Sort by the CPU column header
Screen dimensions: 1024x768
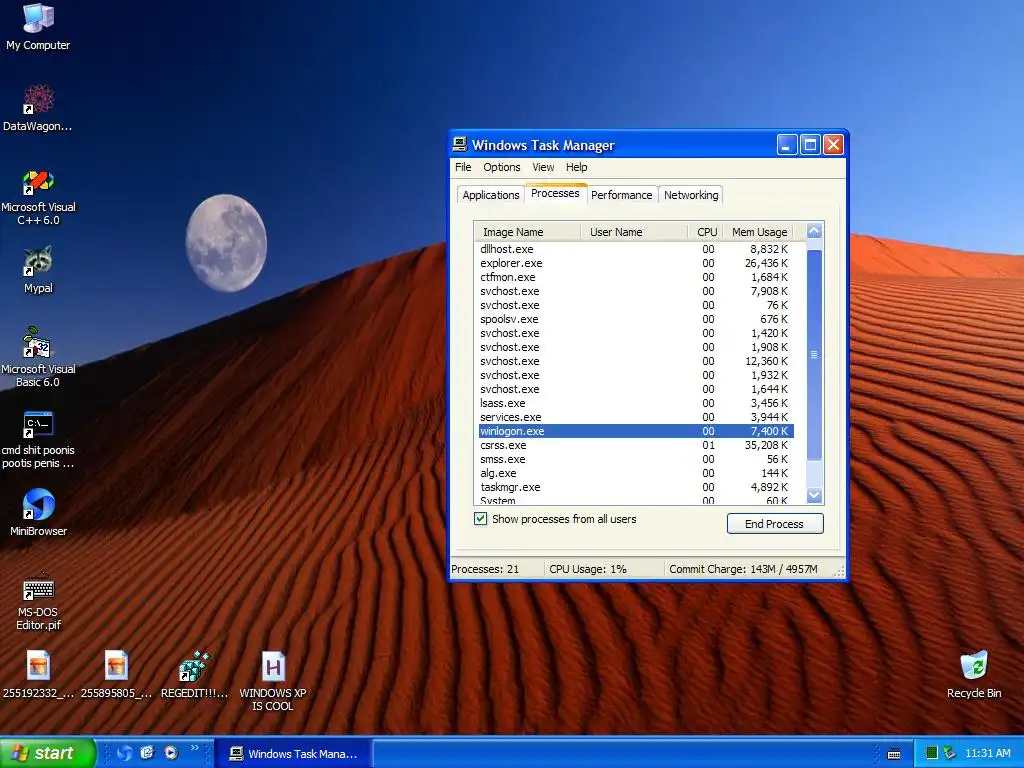(706, 232)
